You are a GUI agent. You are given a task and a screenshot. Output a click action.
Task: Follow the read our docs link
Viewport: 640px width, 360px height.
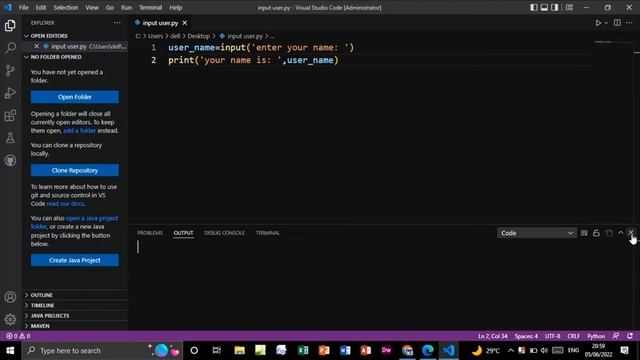[65, 203]
